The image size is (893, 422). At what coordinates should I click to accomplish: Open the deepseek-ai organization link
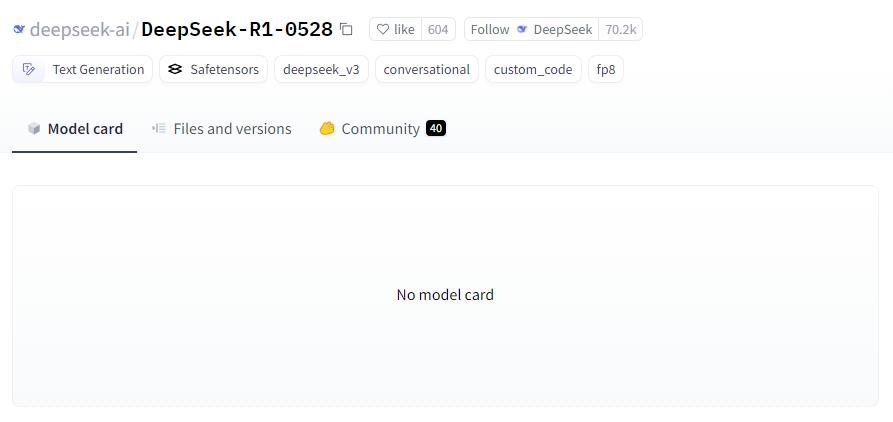(x=80, y=29)
